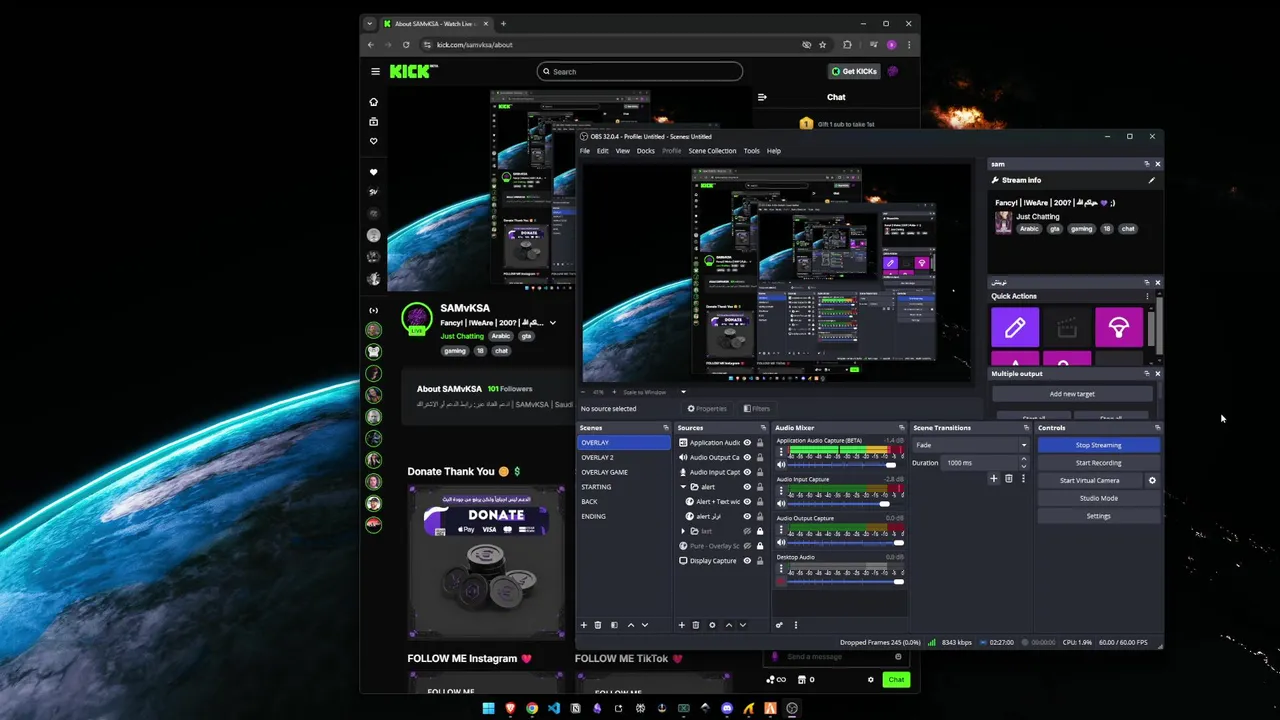Open the Virtual Camera settings gear
This screenshot has height=720, width=1280.
click(x=1152, y=481)
